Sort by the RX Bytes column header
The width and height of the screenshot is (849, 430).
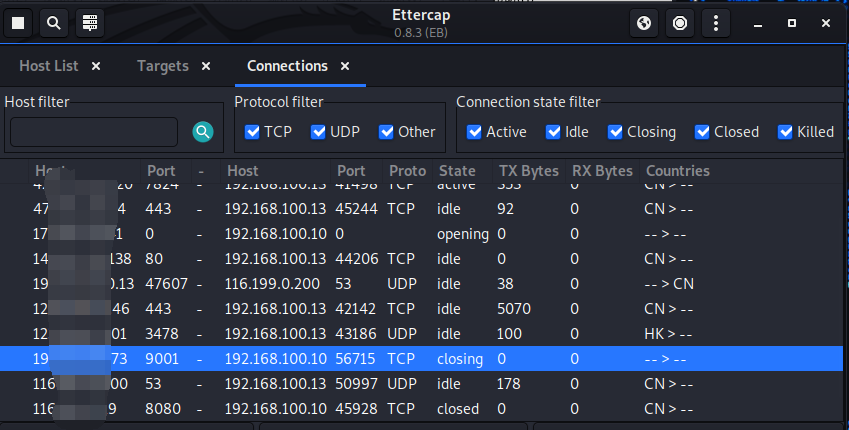602,171
